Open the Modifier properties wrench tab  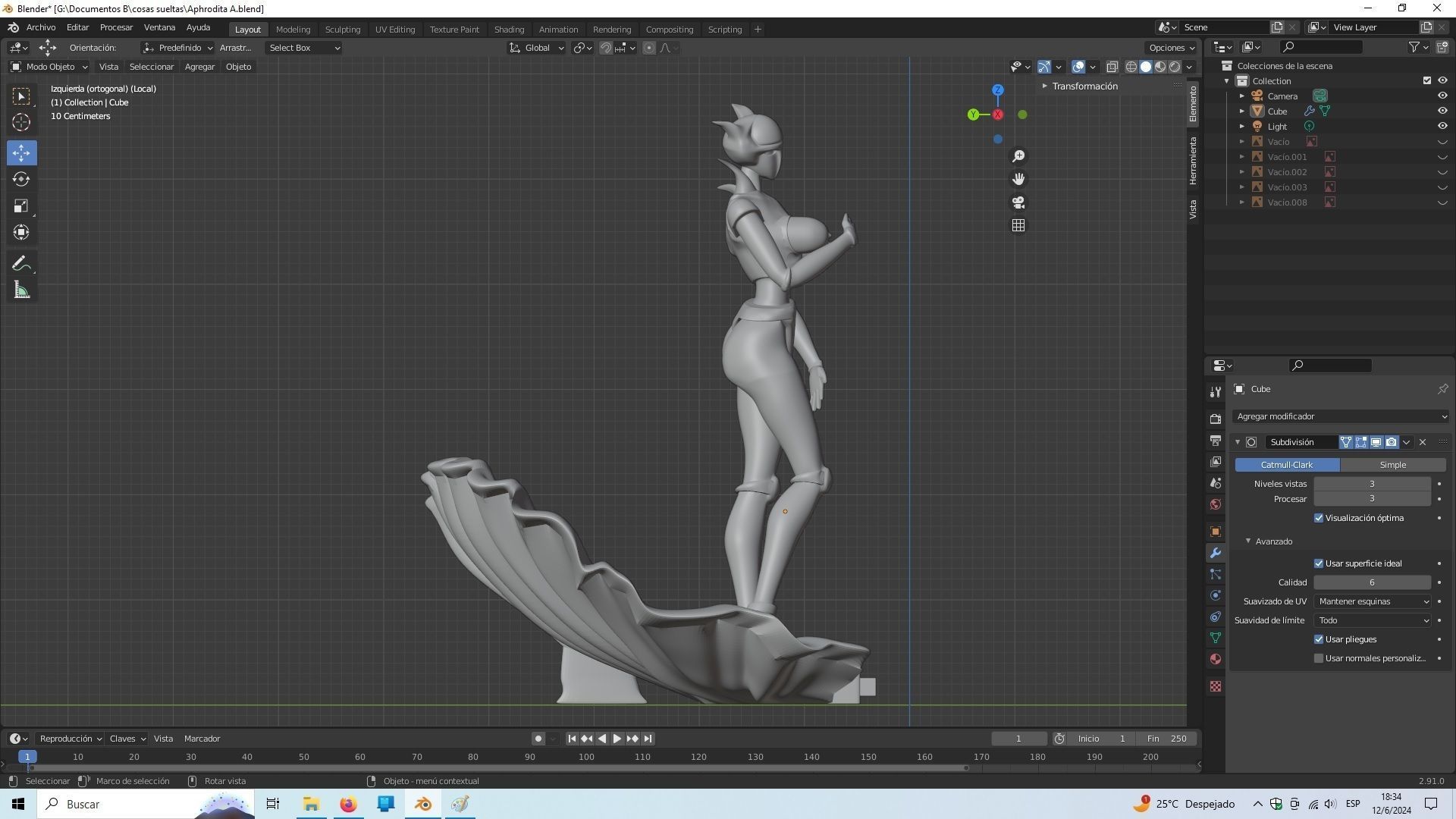coord(1216,553)
